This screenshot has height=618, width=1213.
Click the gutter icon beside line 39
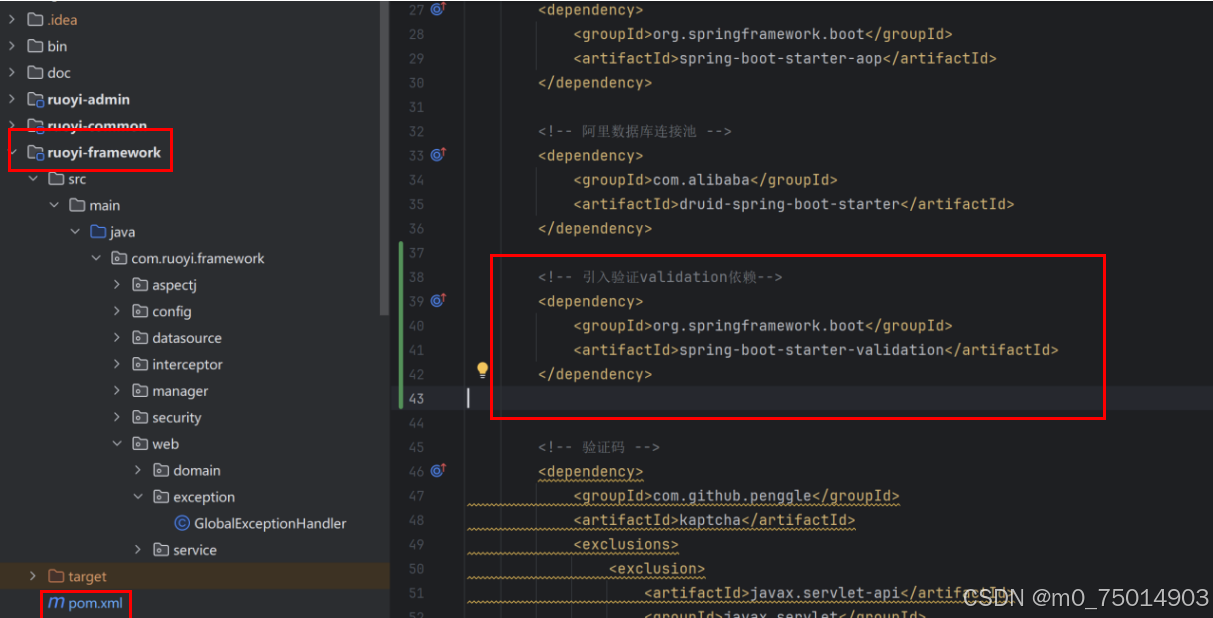[x=437, y=300]
